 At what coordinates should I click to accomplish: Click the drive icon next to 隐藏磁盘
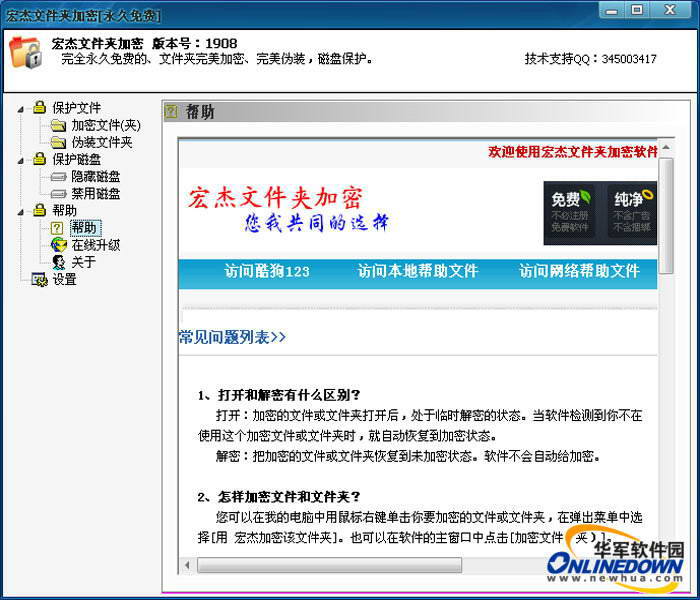click(x=58, y=177)
